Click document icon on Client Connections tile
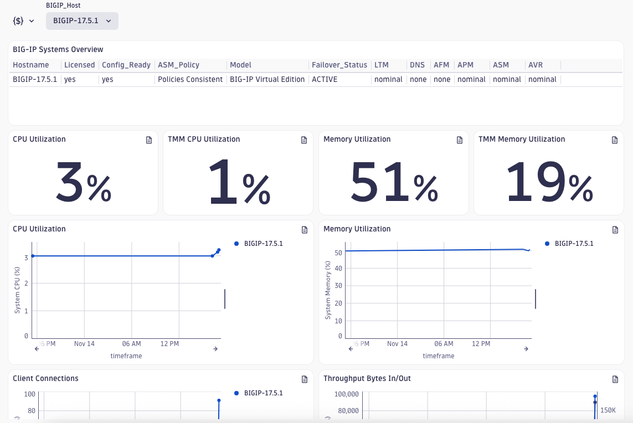 pyautogui.click(x=304, y=379)
